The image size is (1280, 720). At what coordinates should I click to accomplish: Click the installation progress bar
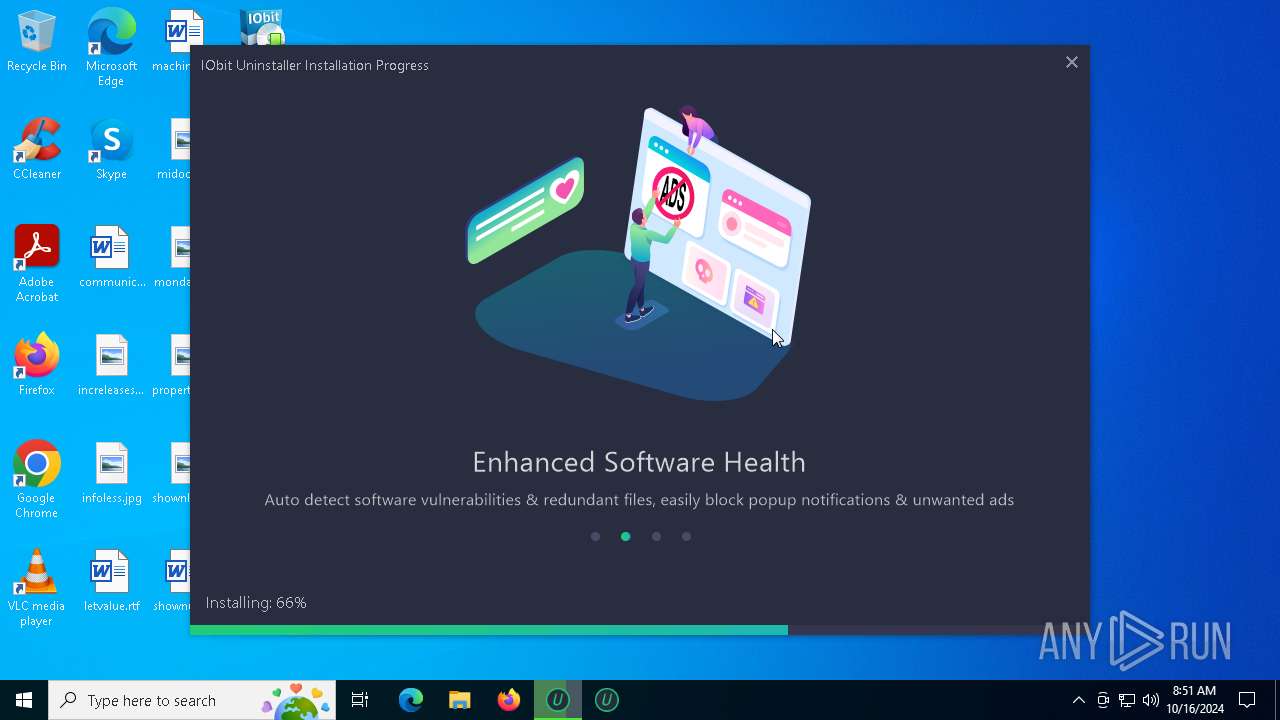tap(639, 630)
